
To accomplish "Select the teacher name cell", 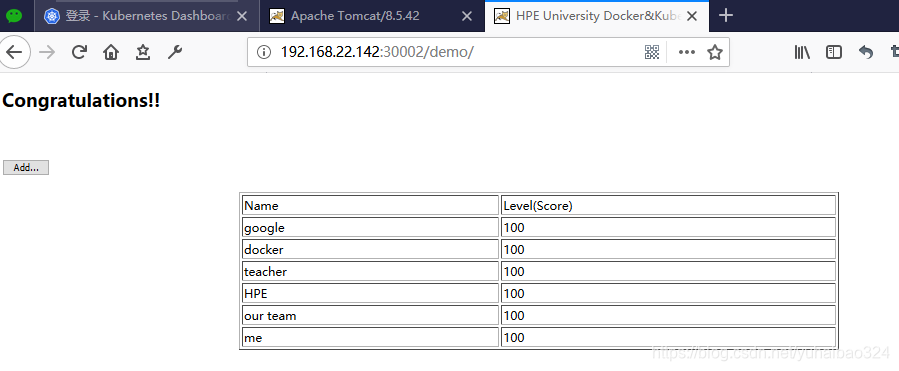I will tap(370, 271).
